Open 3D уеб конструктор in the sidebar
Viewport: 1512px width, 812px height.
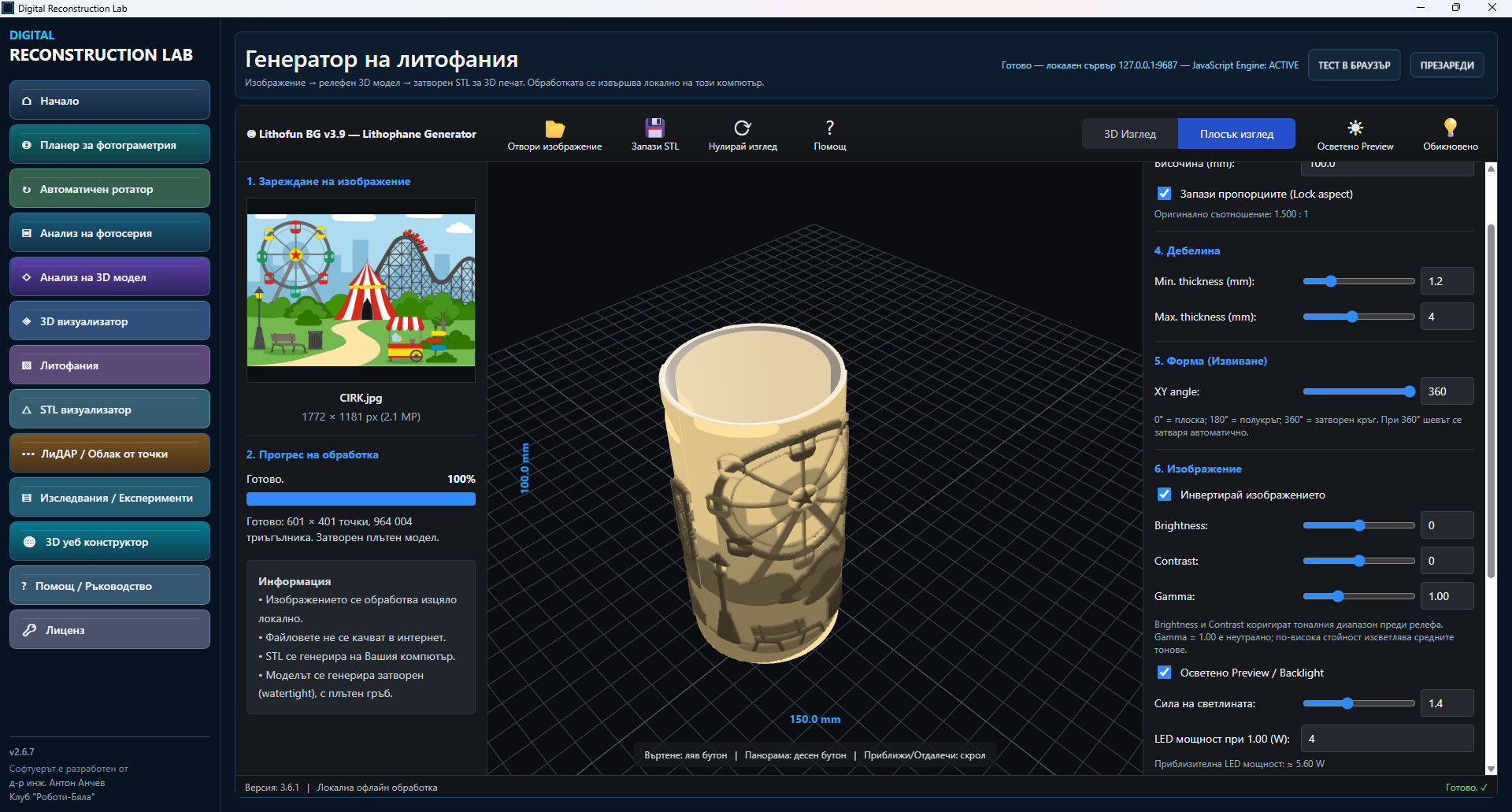tap(109, 542)
